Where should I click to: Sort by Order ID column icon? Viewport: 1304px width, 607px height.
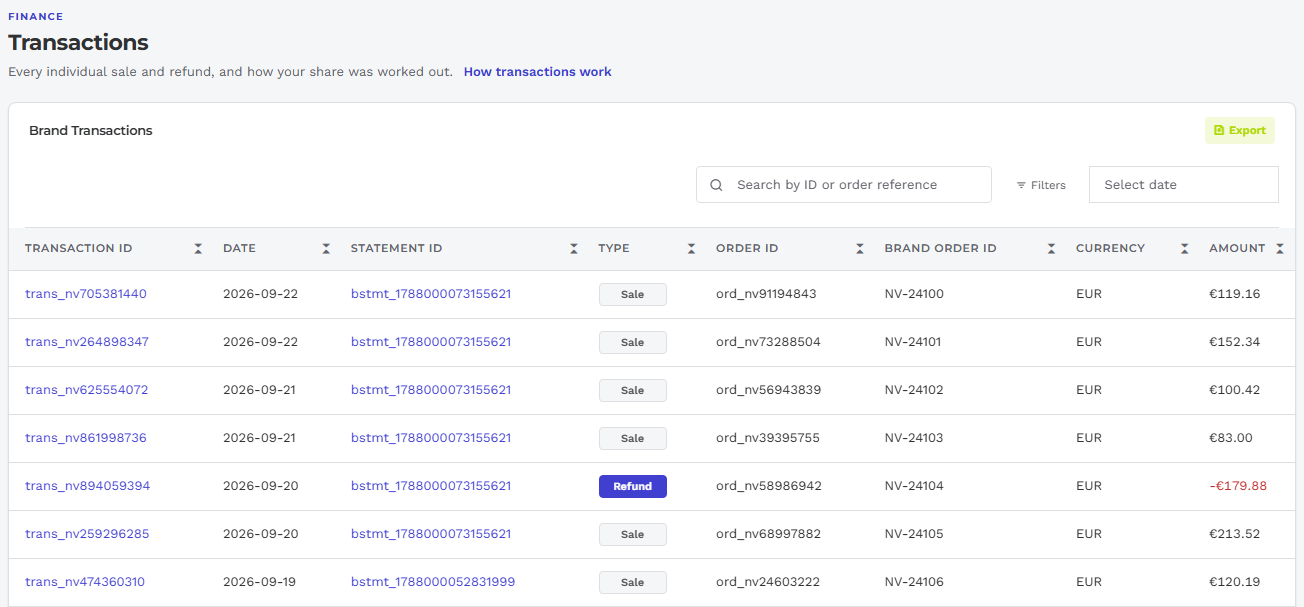(860, 248)
